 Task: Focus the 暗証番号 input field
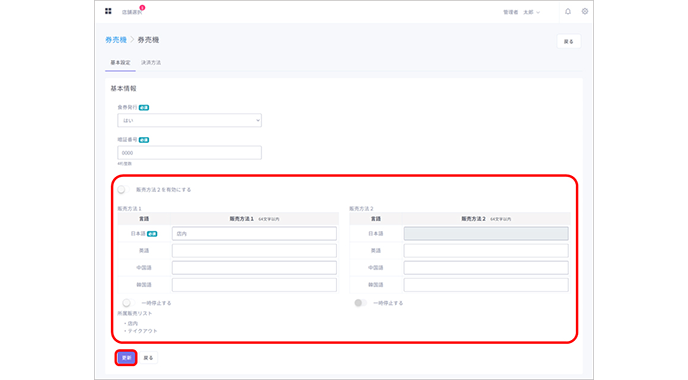tap(190, 153)
